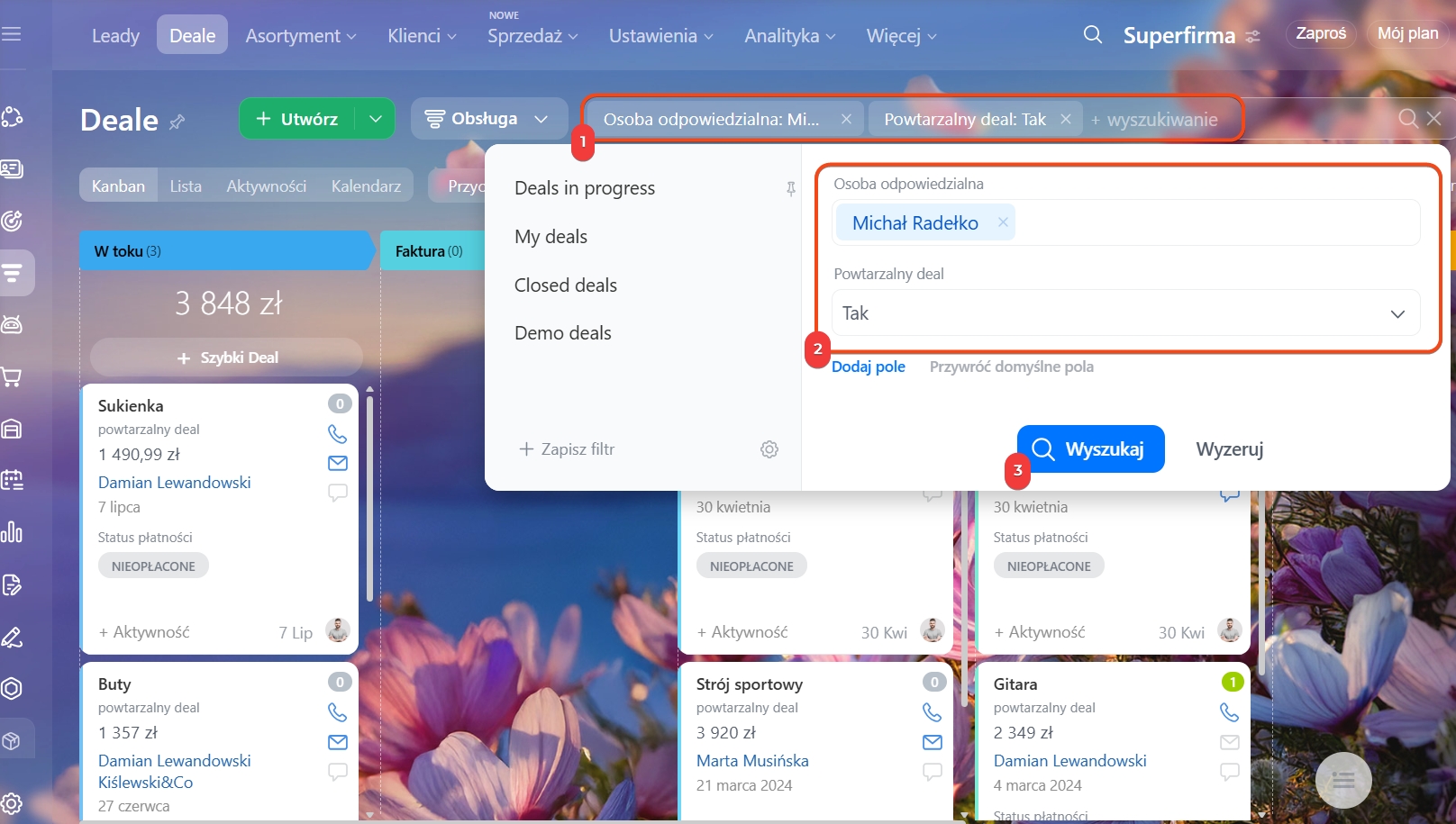Pin the Deals in progress filter
This screenshot has width=1456, height=824.
click(790, 188)
